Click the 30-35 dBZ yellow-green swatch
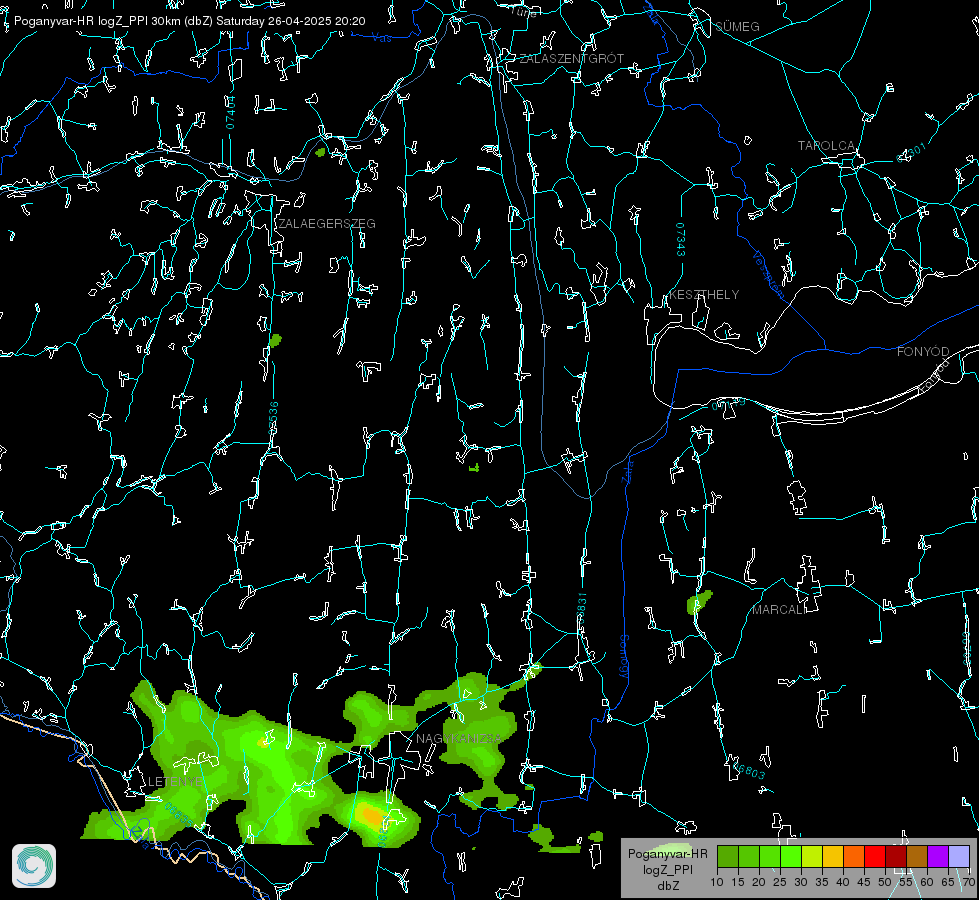Image resolution: width=979 pixels, height=900 pixels. click(x=812, y=856)
